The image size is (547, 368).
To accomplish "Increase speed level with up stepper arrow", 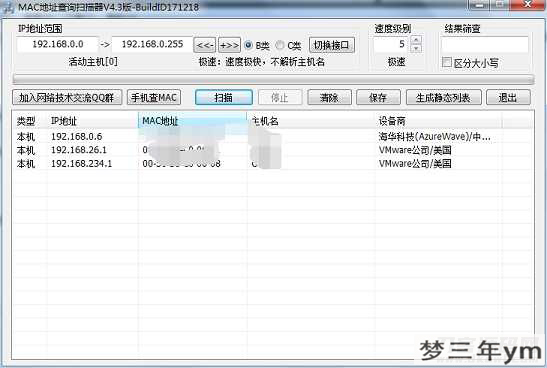I will click(416, 40).
